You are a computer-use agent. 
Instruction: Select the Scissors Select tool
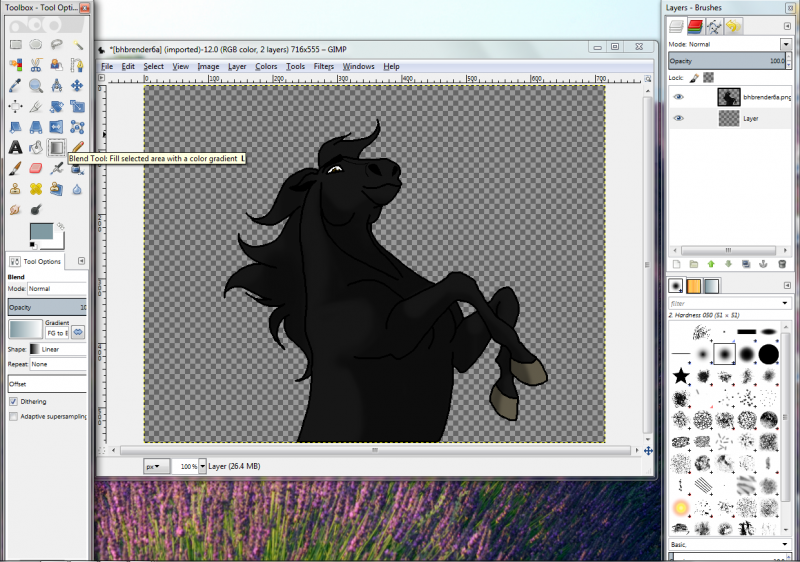(36, 65)
